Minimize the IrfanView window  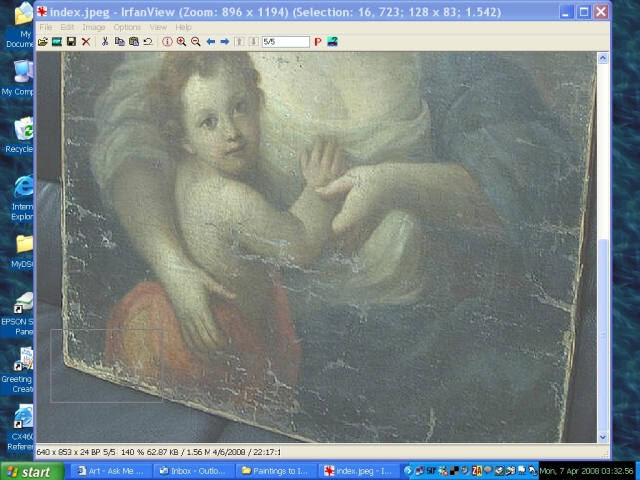(565, 12)
